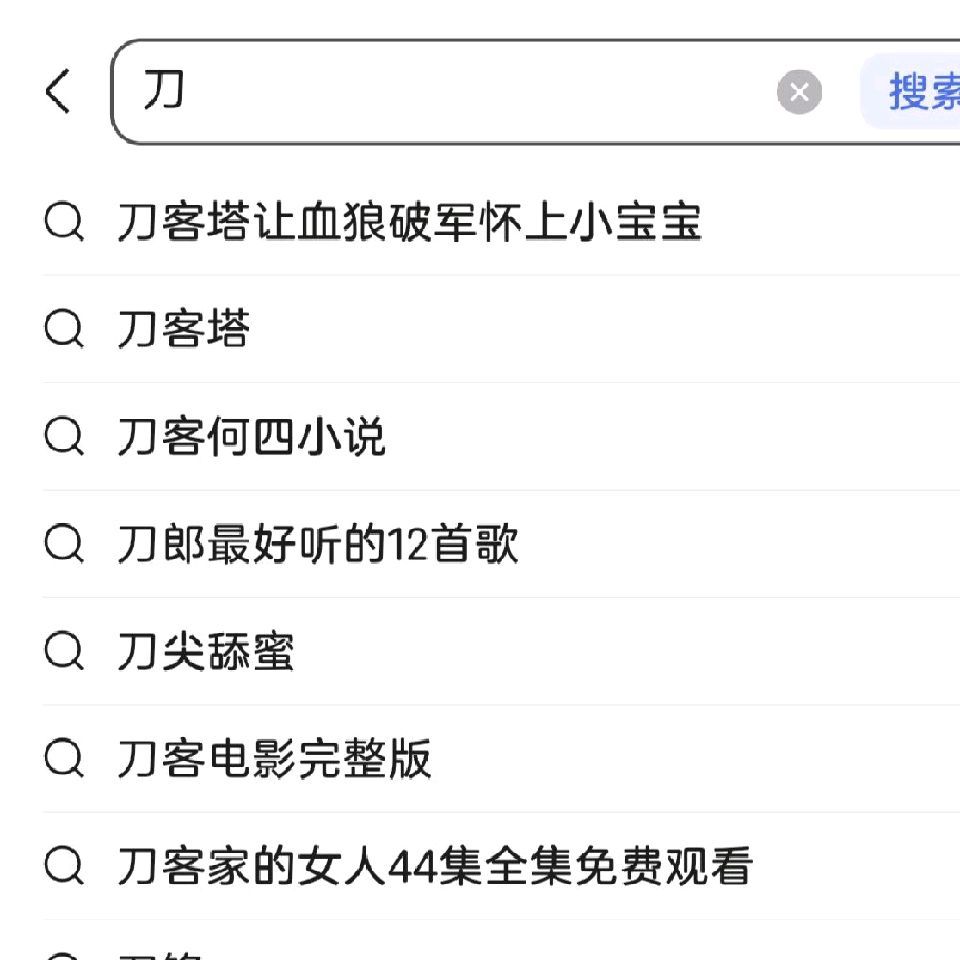This screenshot has height=960, width=960.
Task: Click magnifier icon beside 刀客家的女人44集全集免费观看
Action: (x=64, y=866)
